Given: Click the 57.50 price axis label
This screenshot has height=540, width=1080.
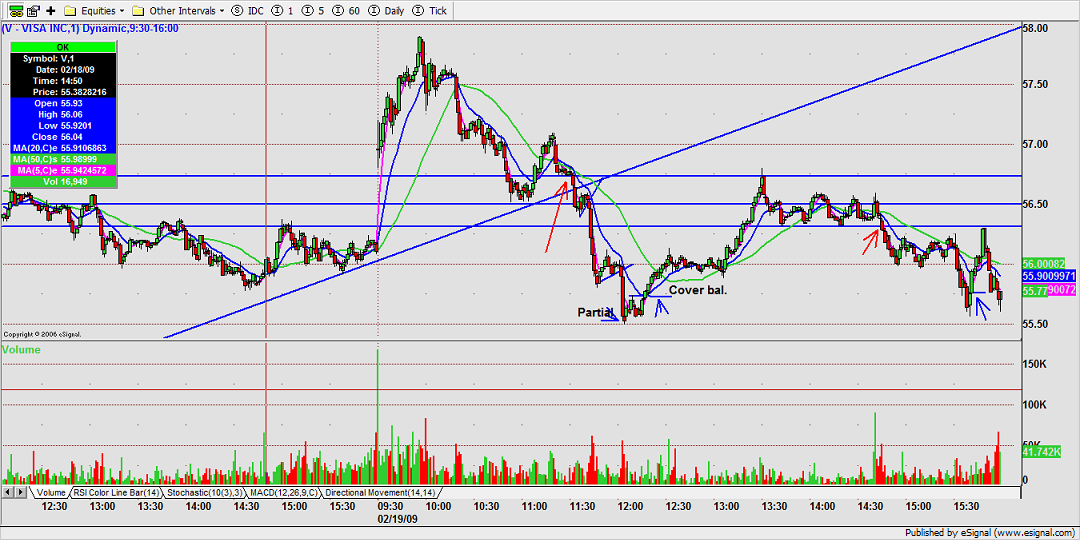Looking at the screenshot, I should click(1037, 84).
